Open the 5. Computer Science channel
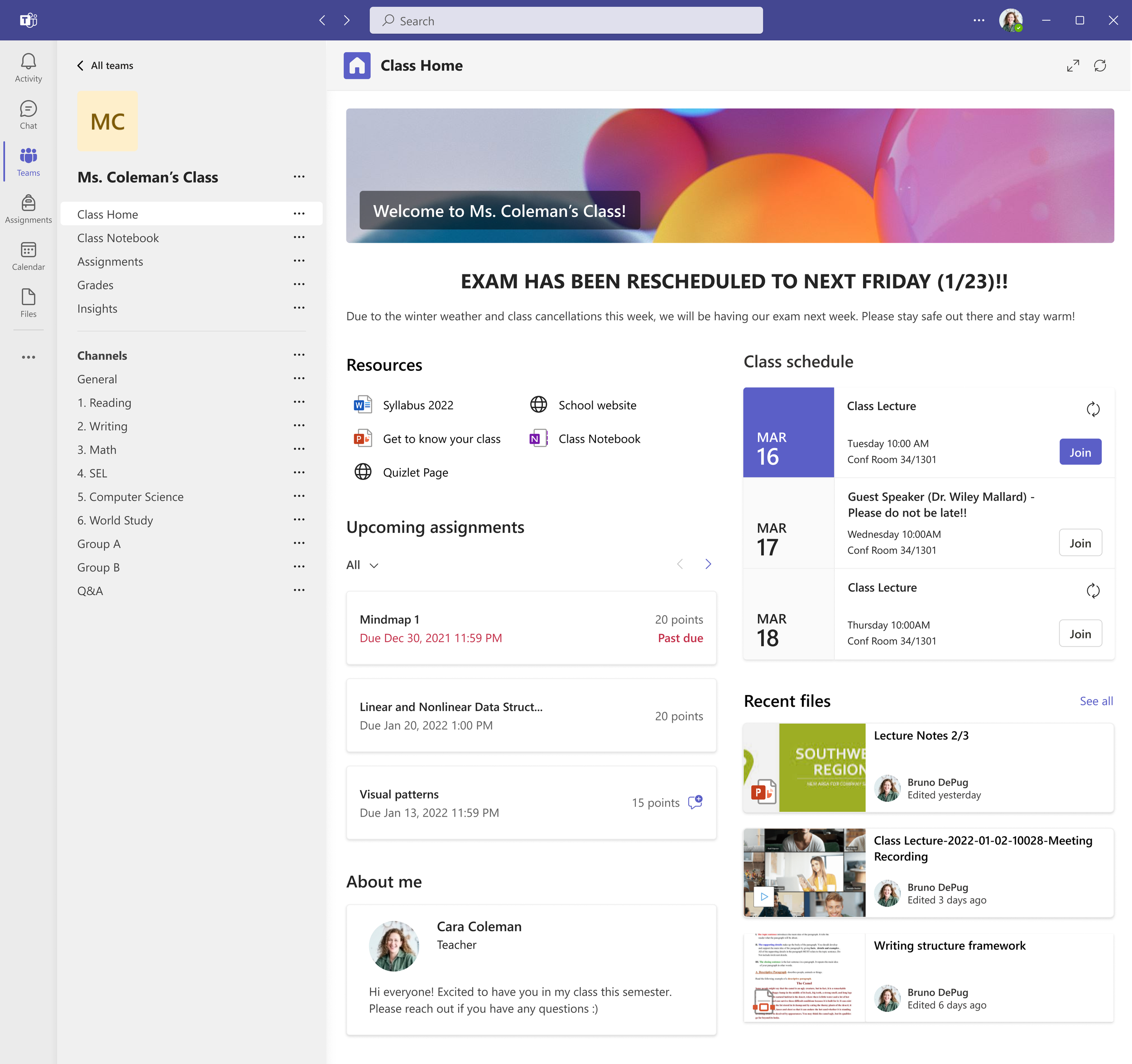 [x=130, y=497]
